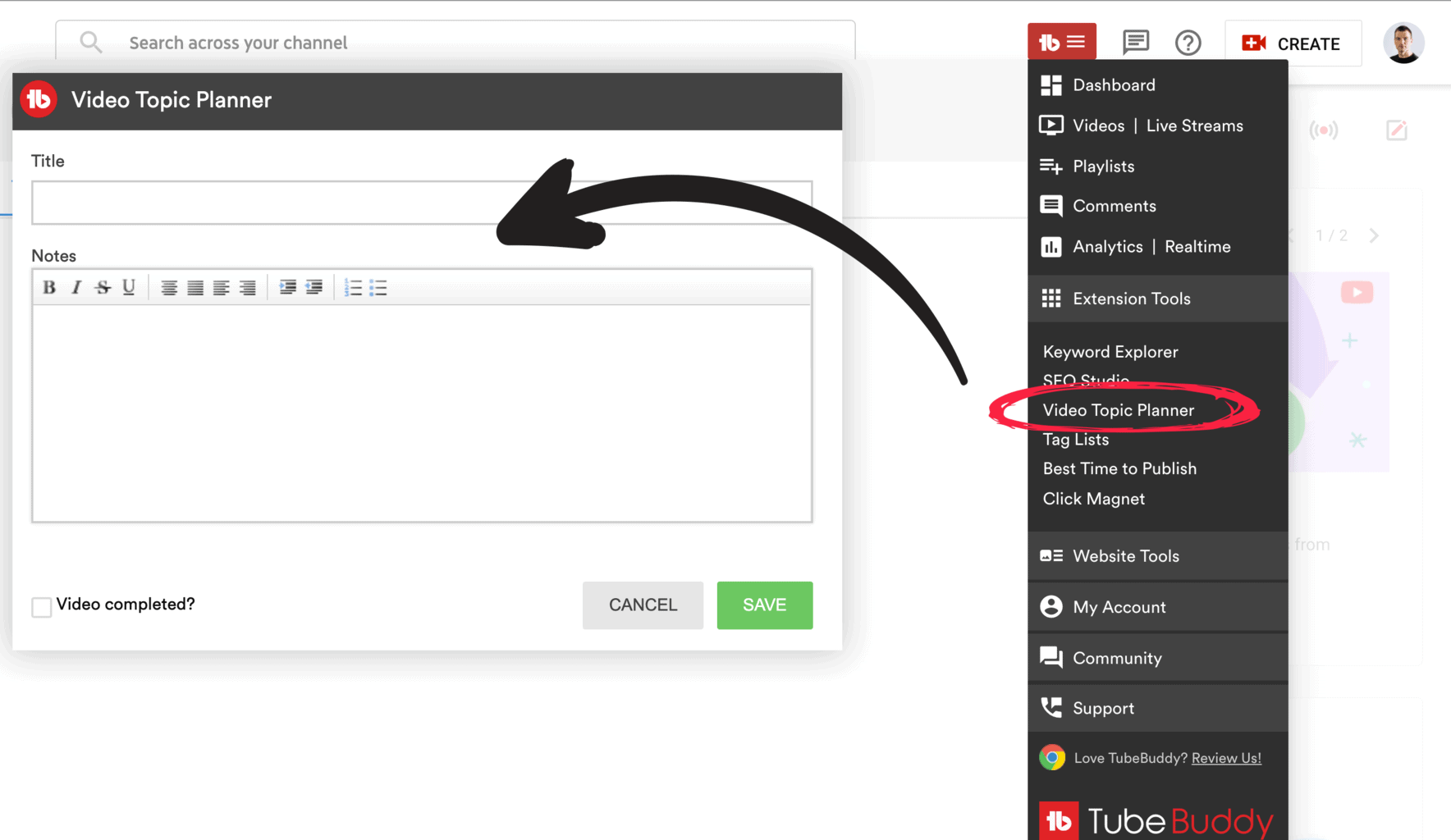
Task: Click the search magnifier icon
Action: [90, 42]
